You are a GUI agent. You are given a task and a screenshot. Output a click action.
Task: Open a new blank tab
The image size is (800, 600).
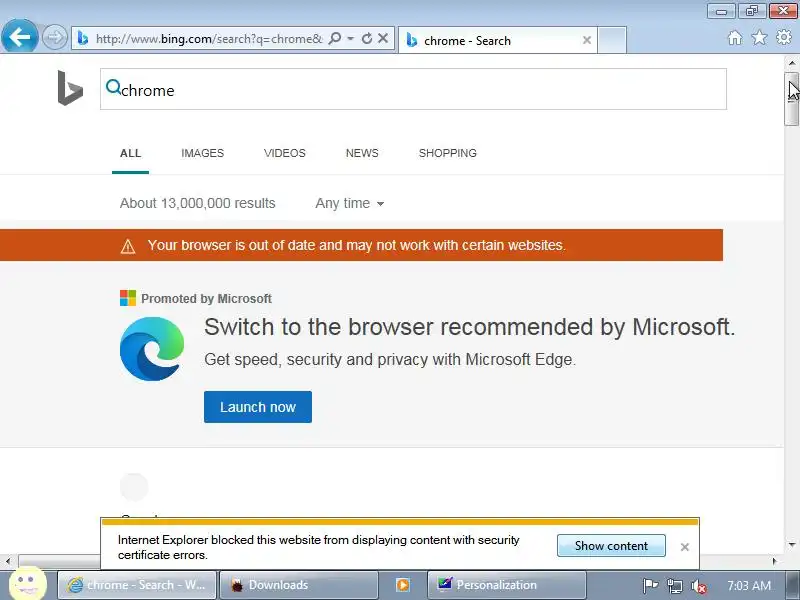612,40
